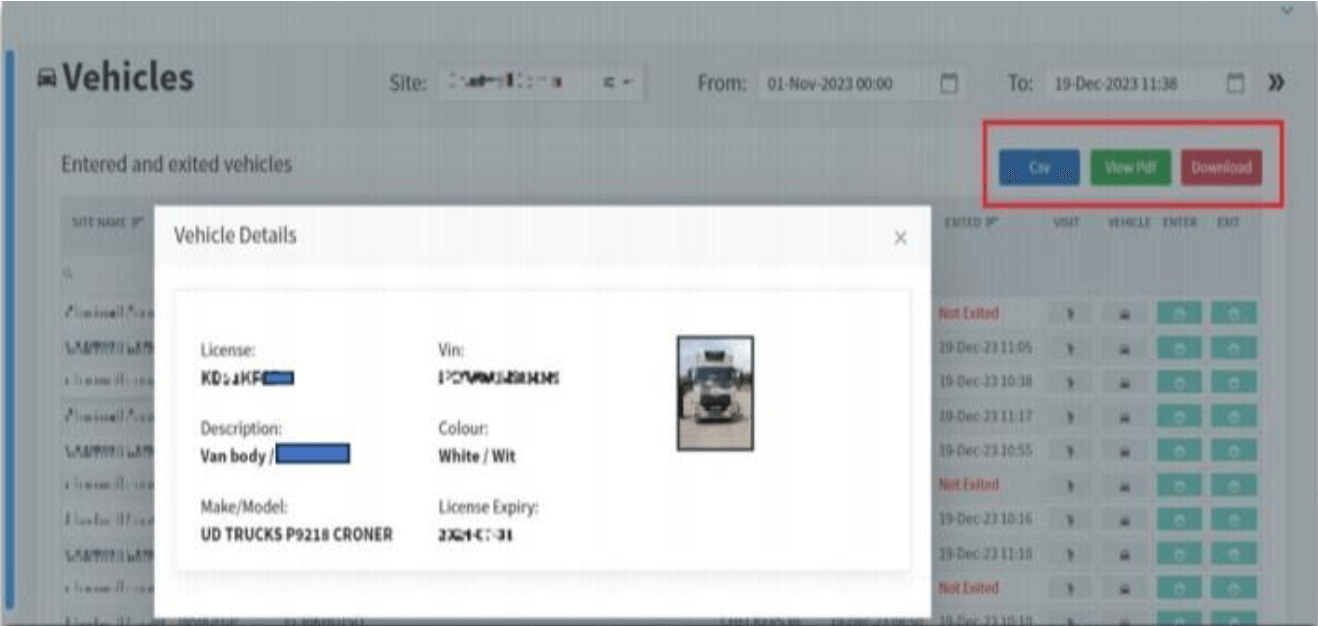Click the visit icon on the 19-Dec-23 11:05 row
This screenshot has height=626, width=1318.
[1071, 348]
